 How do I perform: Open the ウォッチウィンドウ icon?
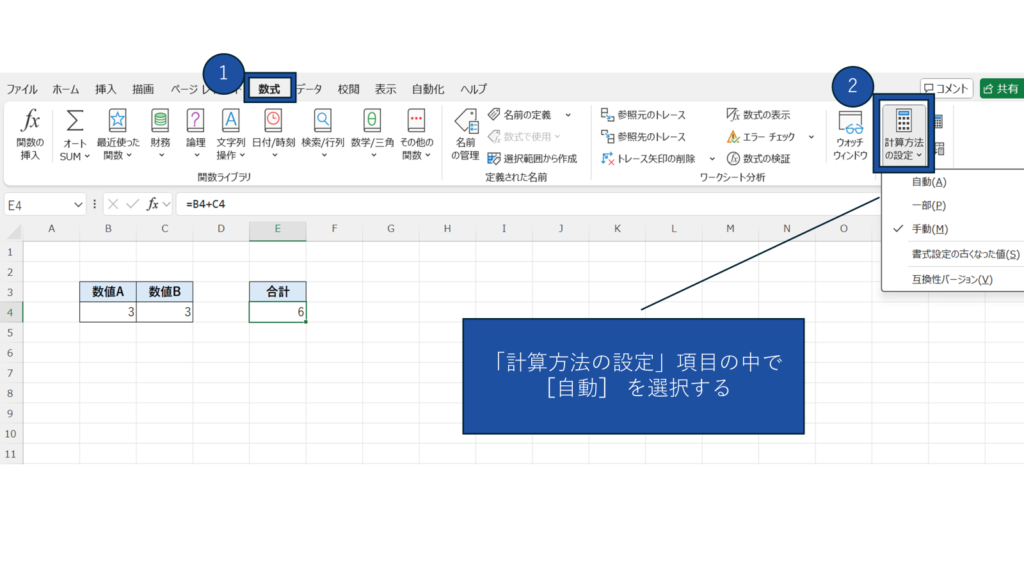click(x=851, y=125)
